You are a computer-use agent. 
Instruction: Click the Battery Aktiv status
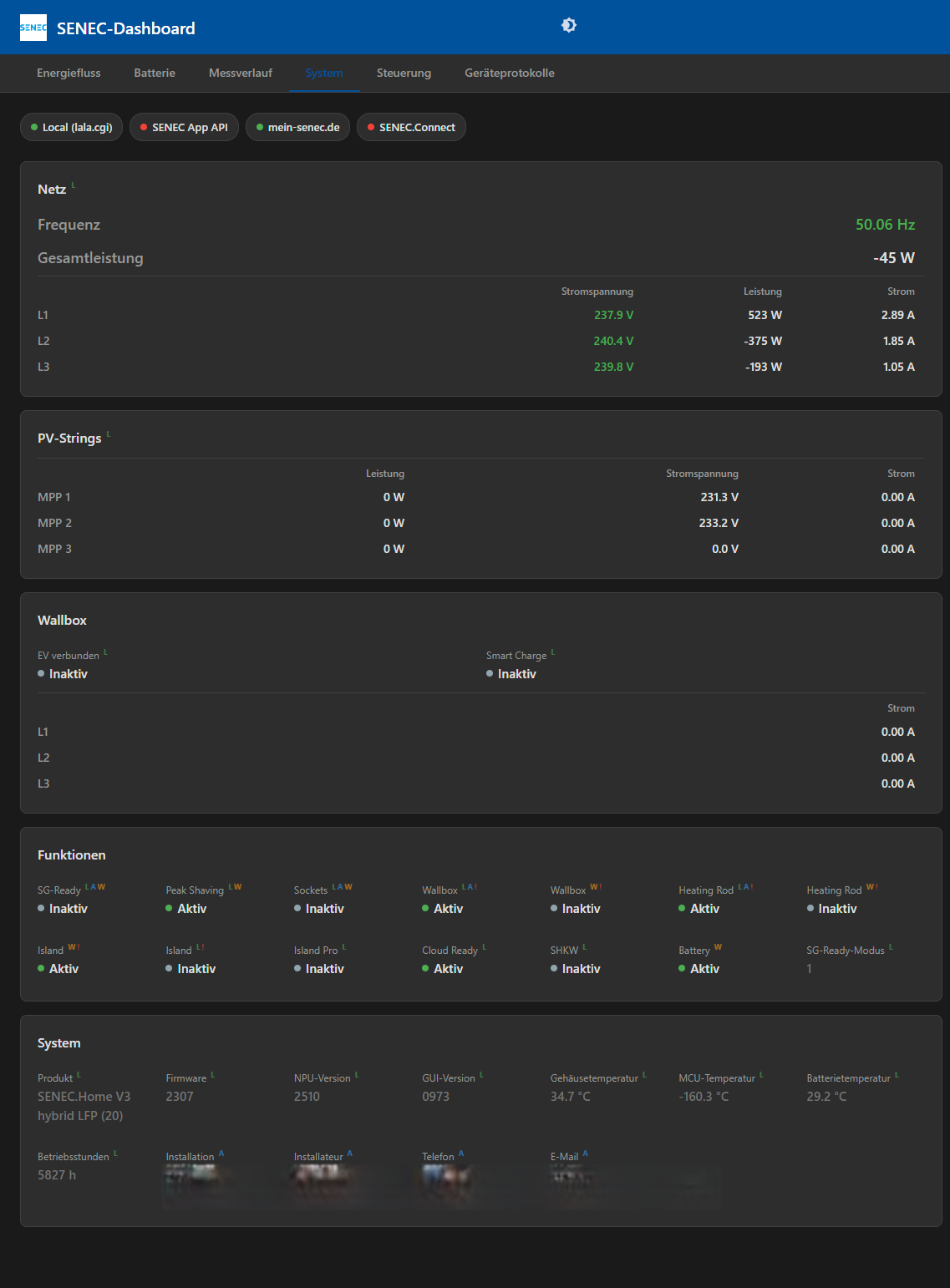699,969
